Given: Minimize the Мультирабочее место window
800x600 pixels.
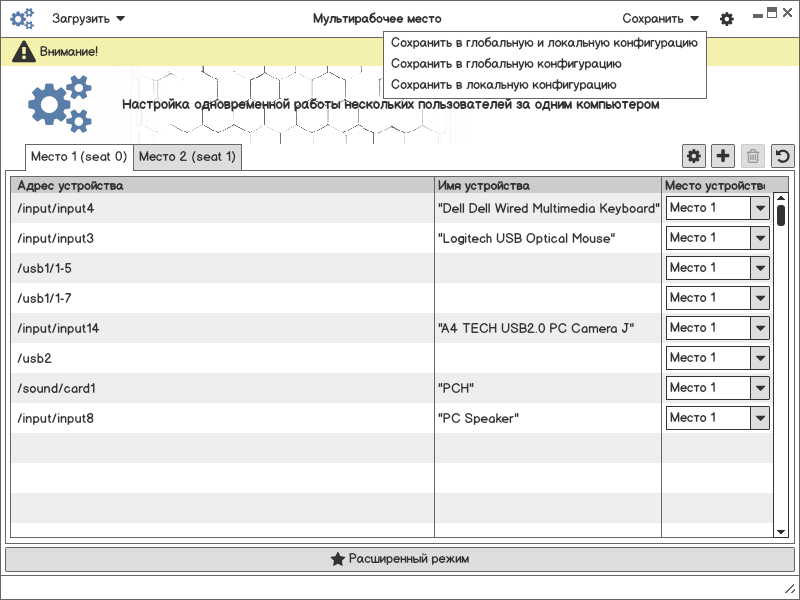Looking at the screenshot, I should (758, 16).
